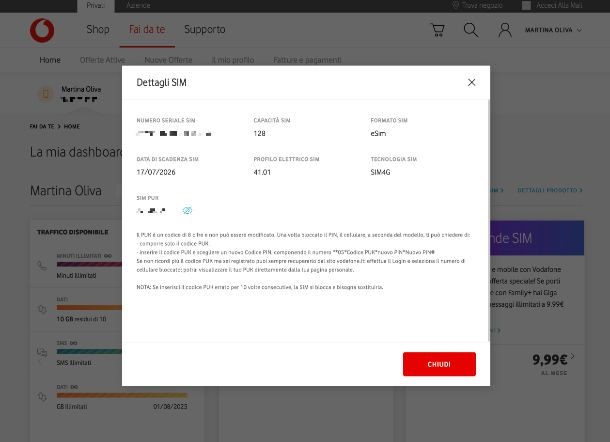Image resolution: width=610 pixels, height=442 pixels.
Task: Click the SMS illimitati usage bar
Action: click(89, 351)
